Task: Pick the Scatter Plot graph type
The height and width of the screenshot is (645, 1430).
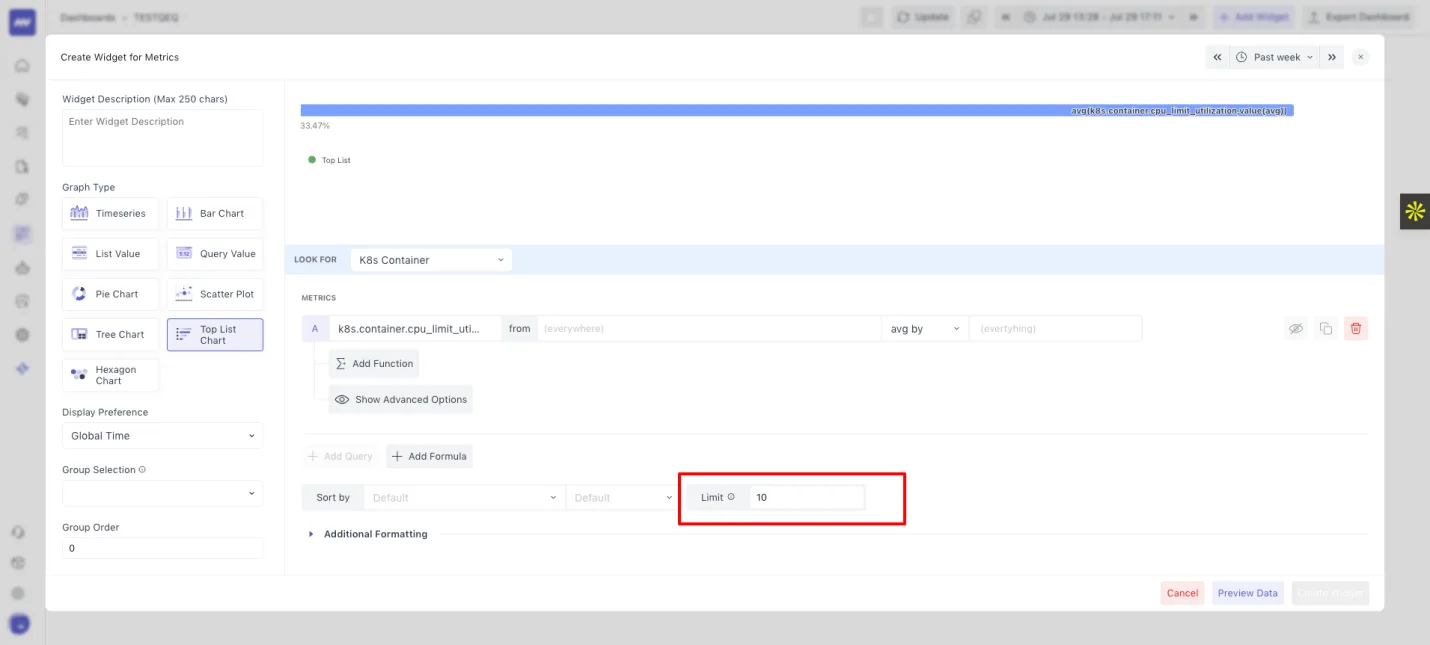Action: pyautogui.click(x=214, y=294)
